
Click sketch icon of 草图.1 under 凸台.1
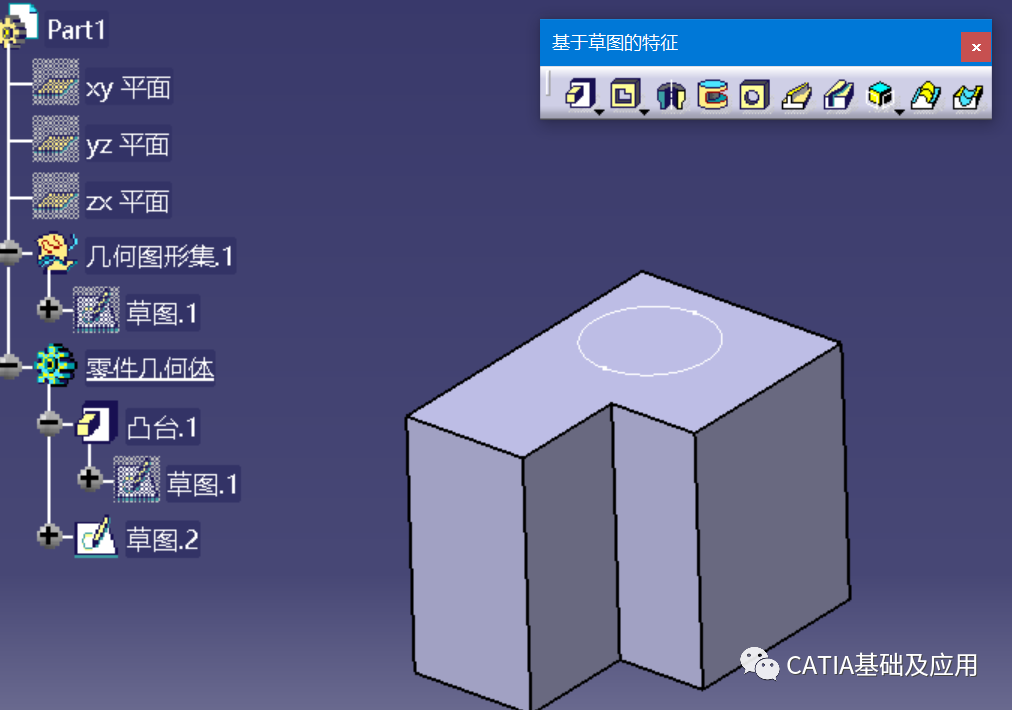[x=137, y=479]
